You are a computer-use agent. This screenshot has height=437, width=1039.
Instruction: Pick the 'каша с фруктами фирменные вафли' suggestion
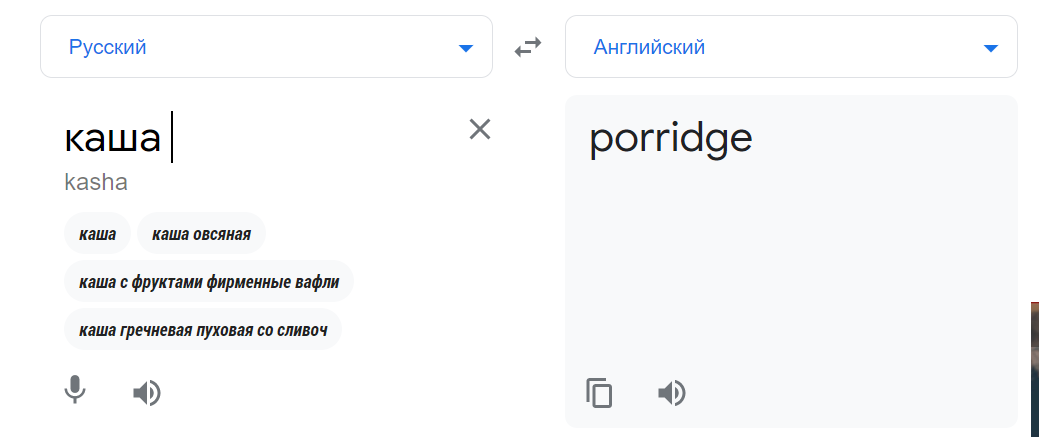pos(209,282)
